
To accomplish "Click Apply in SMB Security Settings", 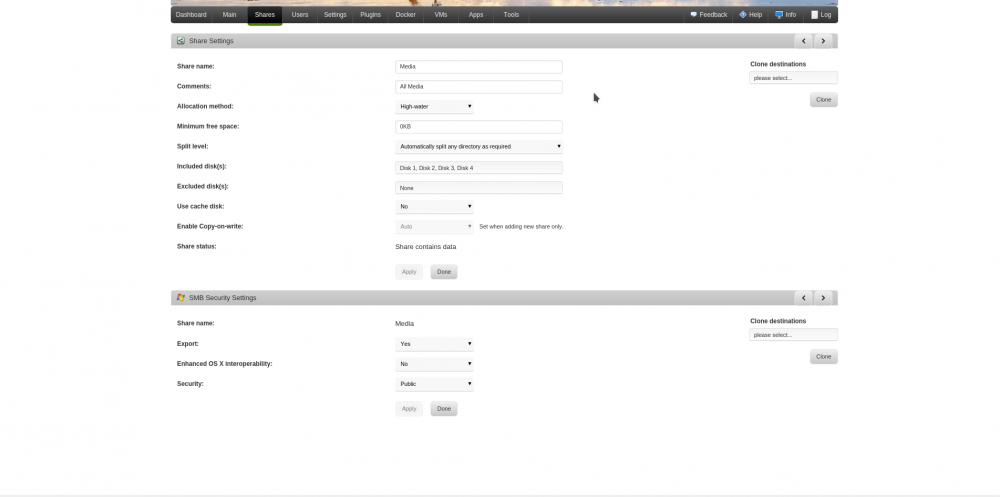I will [409, 409].
